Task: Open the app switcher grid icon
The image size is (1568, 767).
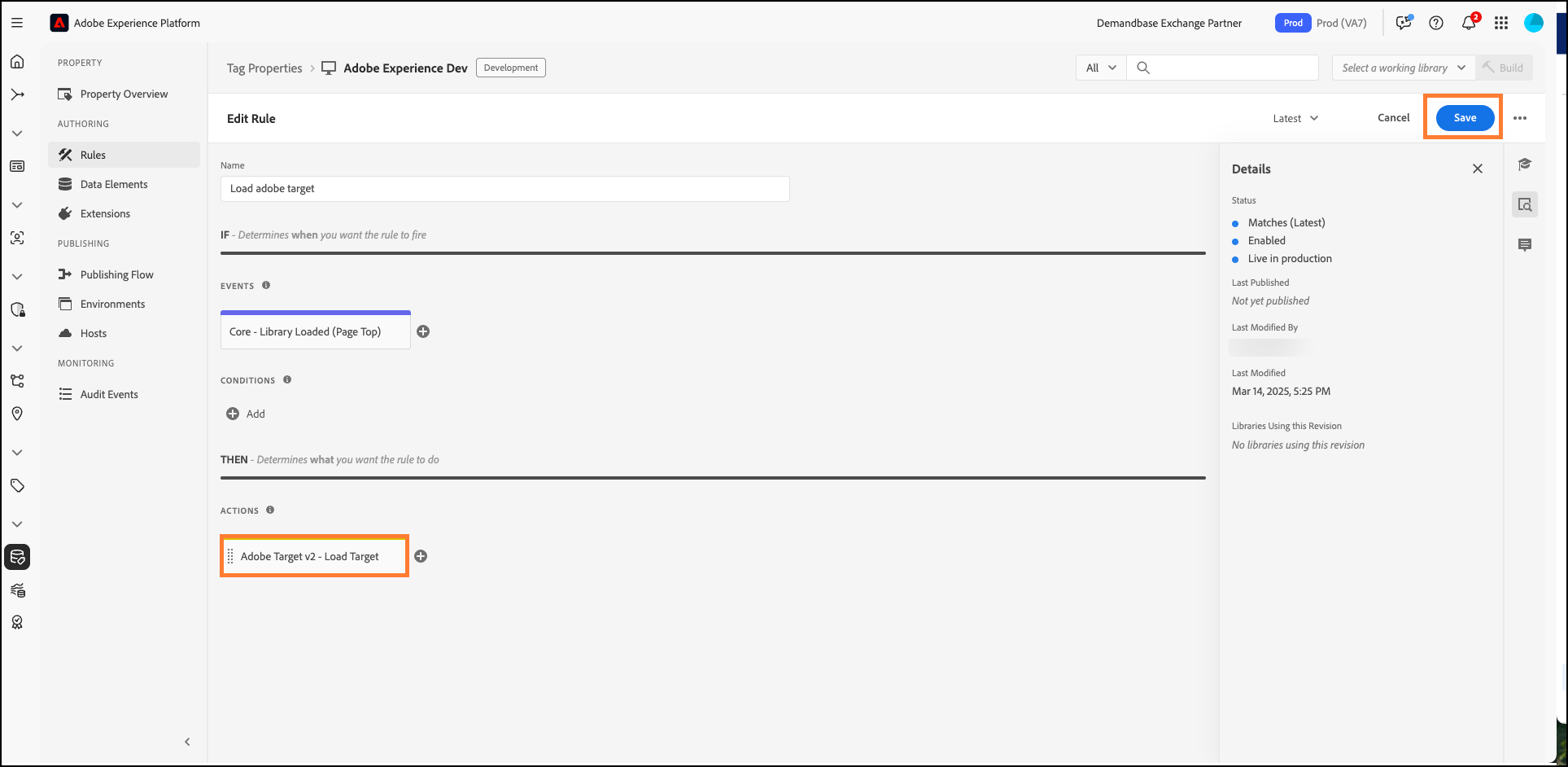Action: point(1501,23)
